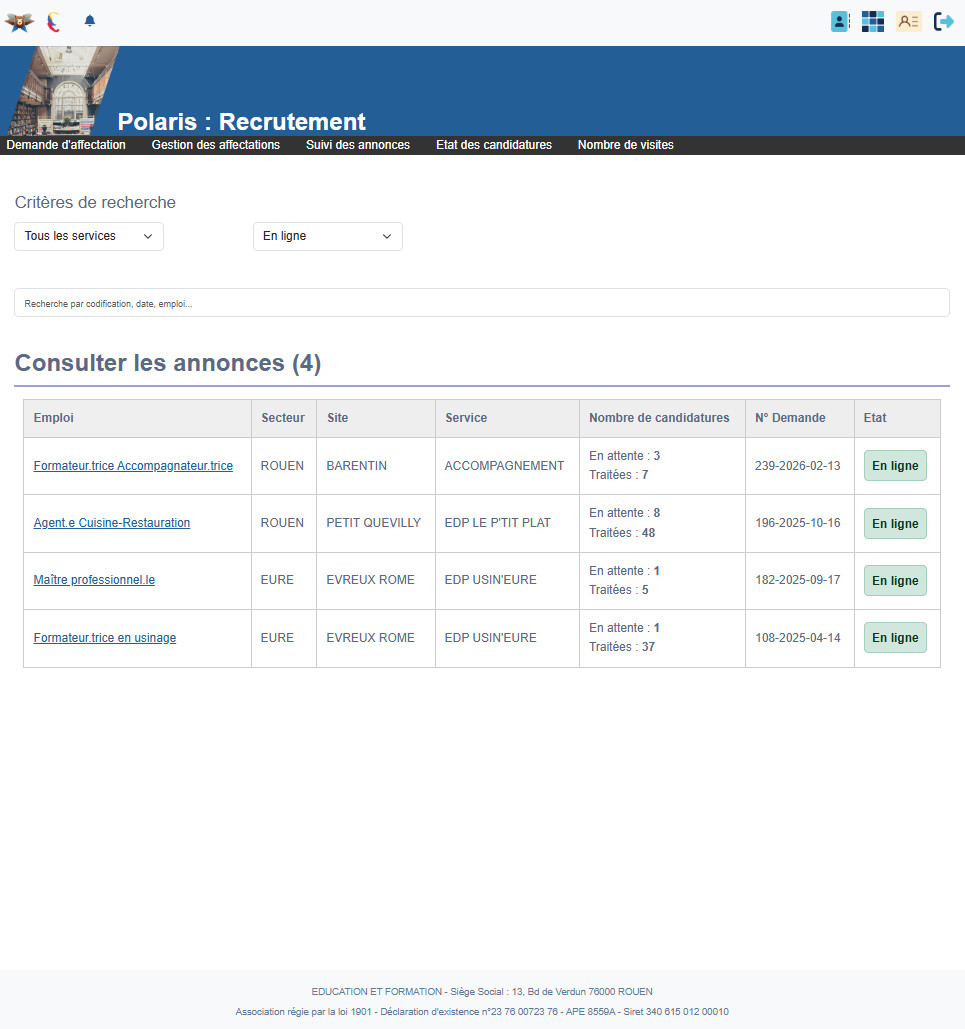Expand the 'Tous les services' dropdown
Viewport: 965px width, 1029px height.
(89, 237)
